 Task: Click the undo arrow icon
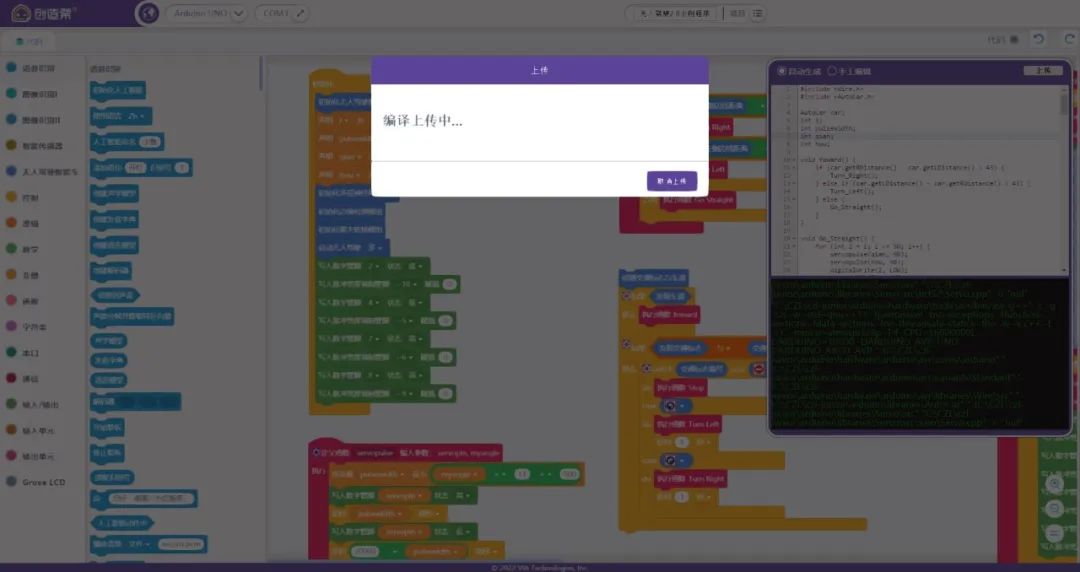(1040, 39)
